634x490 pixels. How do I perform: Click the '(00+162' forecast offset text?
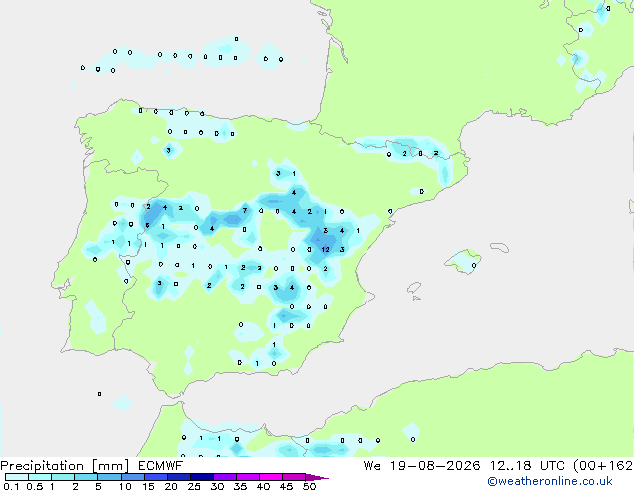[603, 466]
